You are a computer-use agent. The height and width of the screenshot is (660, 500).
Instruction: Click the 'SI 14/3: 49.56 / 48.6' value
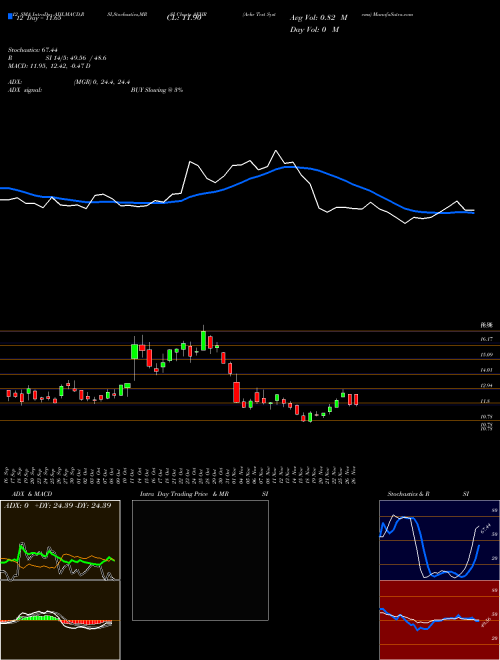pos(76,58)
